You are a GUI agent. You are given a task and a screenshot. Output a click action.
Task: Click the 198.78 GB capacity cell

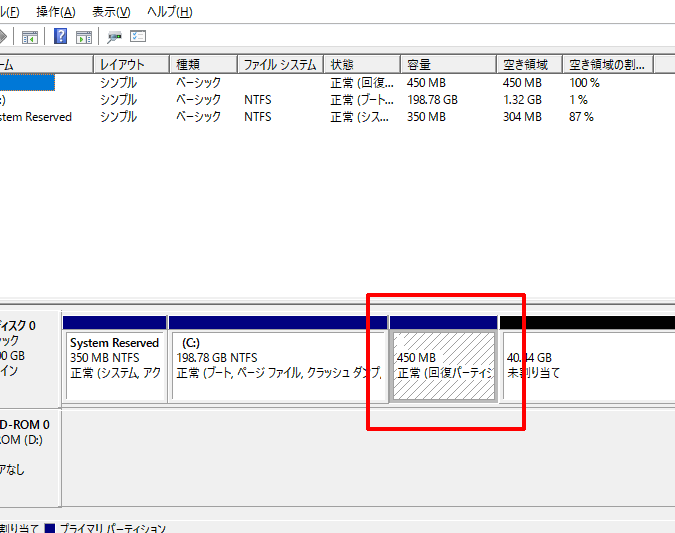tap(432, 100)
